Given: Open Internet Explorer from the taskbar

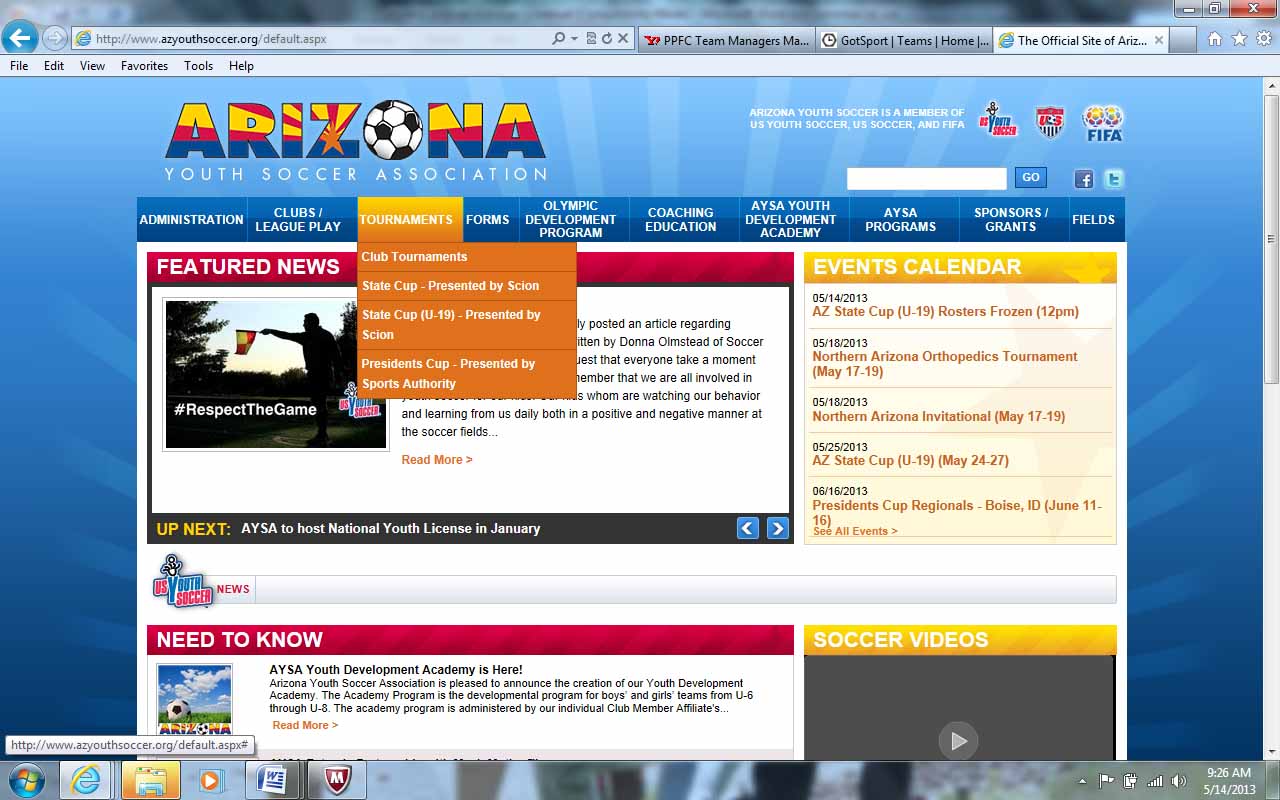Looking at the screenshot, I should 85,780.
